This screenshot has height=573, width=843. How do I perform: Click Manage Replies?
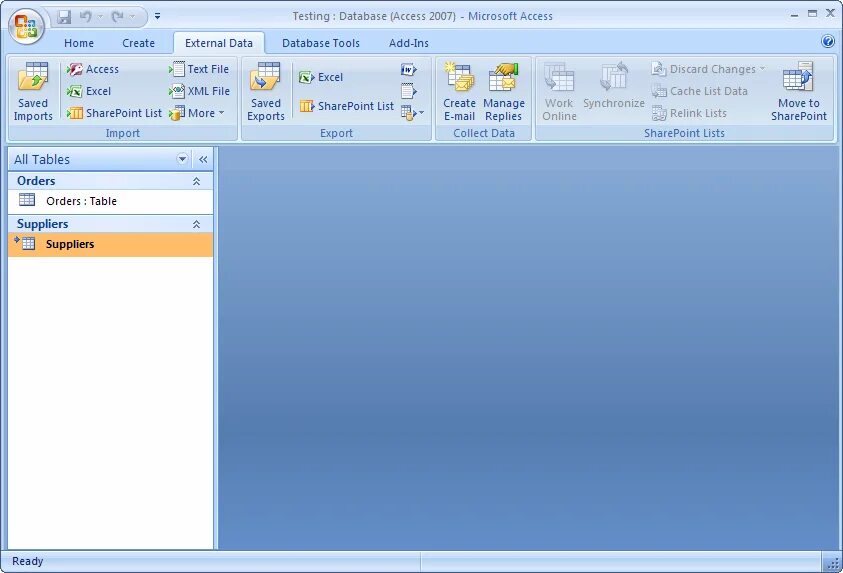click(504, 91)
